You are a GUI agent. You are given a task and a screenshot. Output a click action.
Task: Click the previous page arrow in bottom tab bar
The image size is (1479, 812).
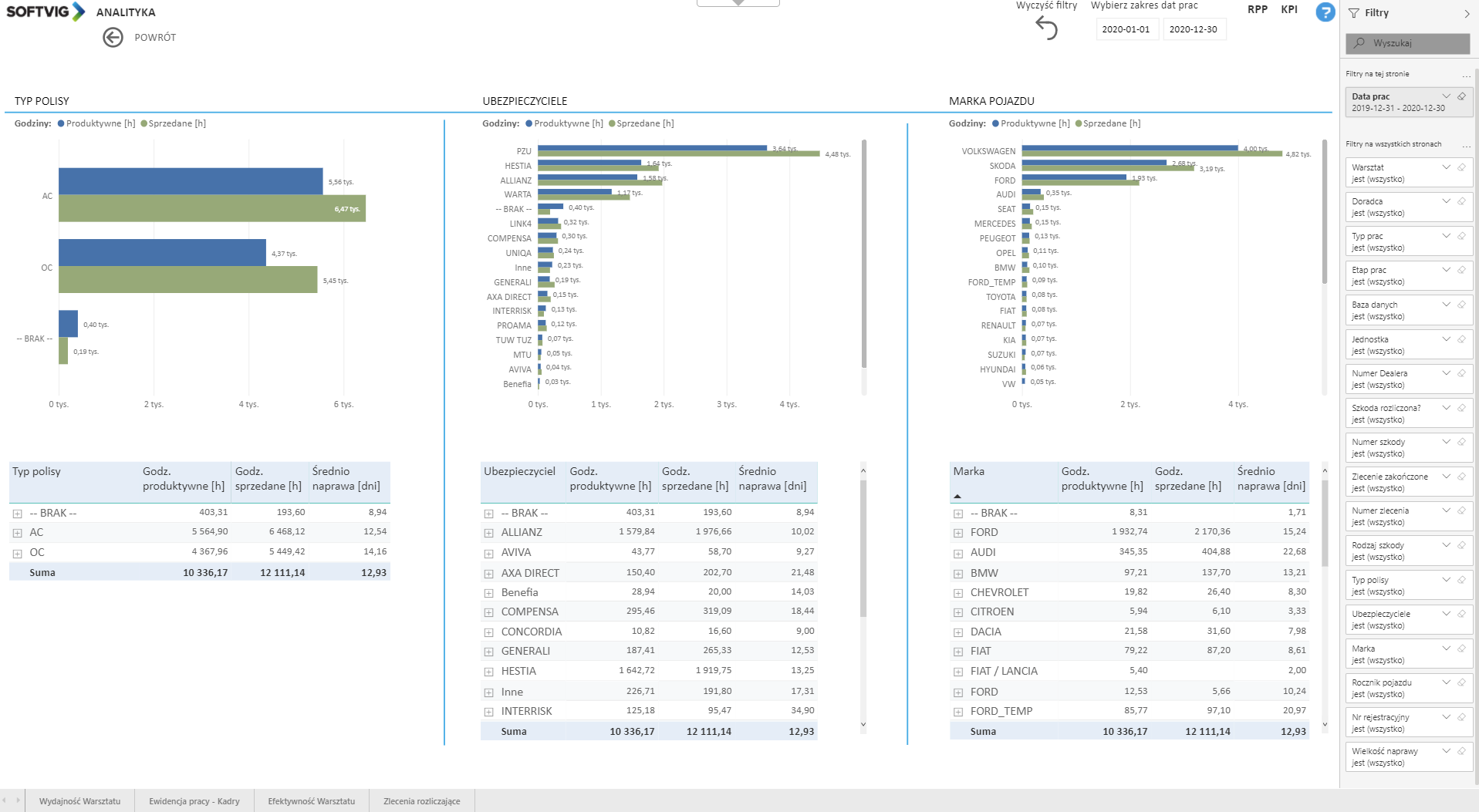coord(5,800)
